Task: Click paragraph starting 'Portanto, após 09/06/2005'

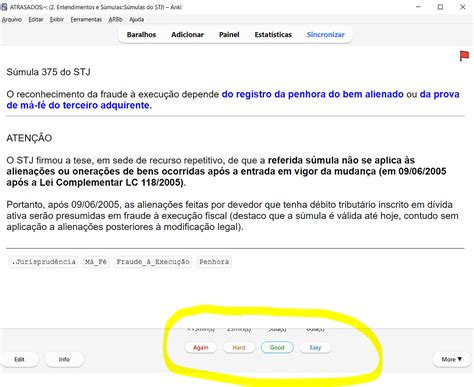Action: pyautogui.click(x=232, y=216)
